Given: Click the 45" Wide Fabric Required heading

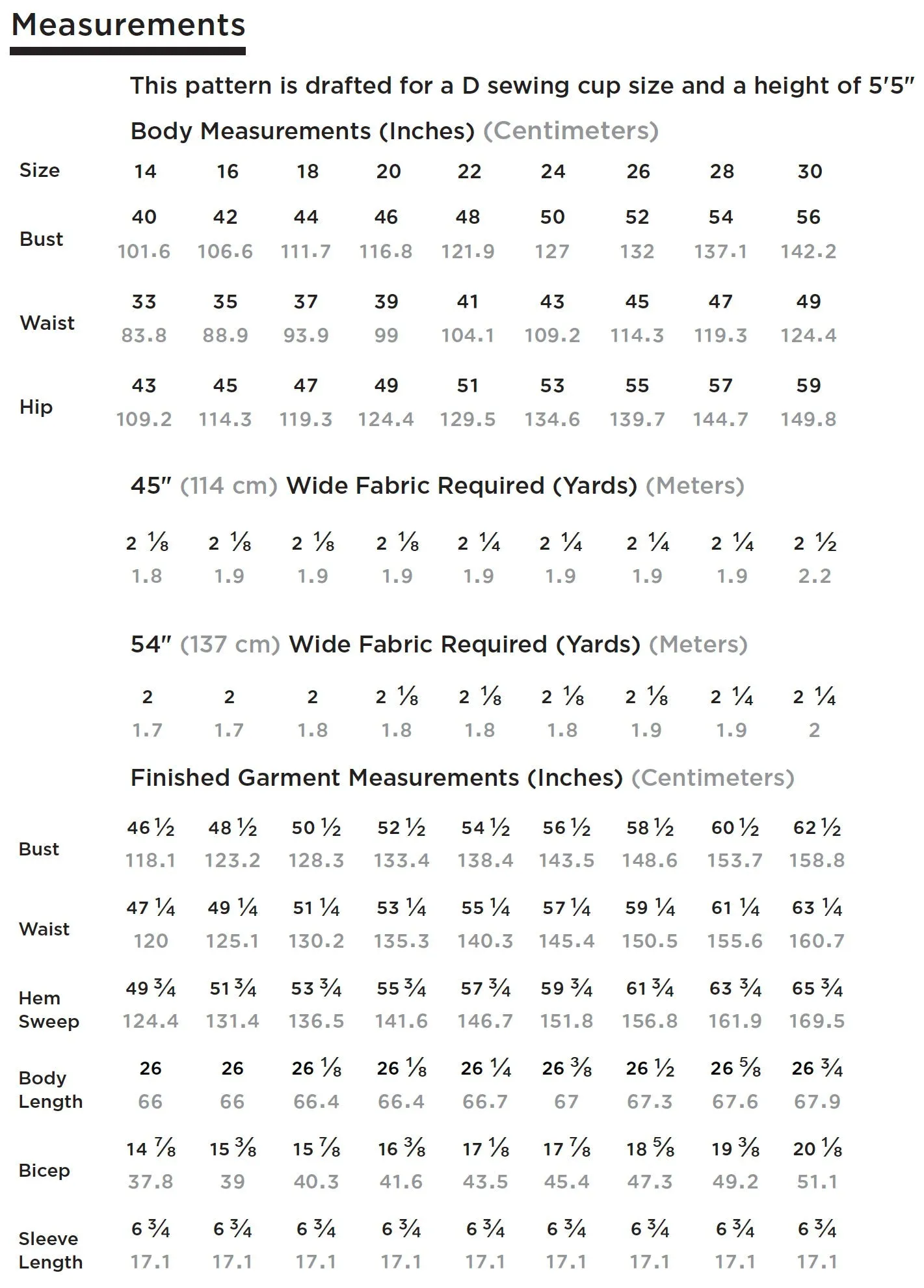Looking at the screenshot, I should [x=437, y=485].
